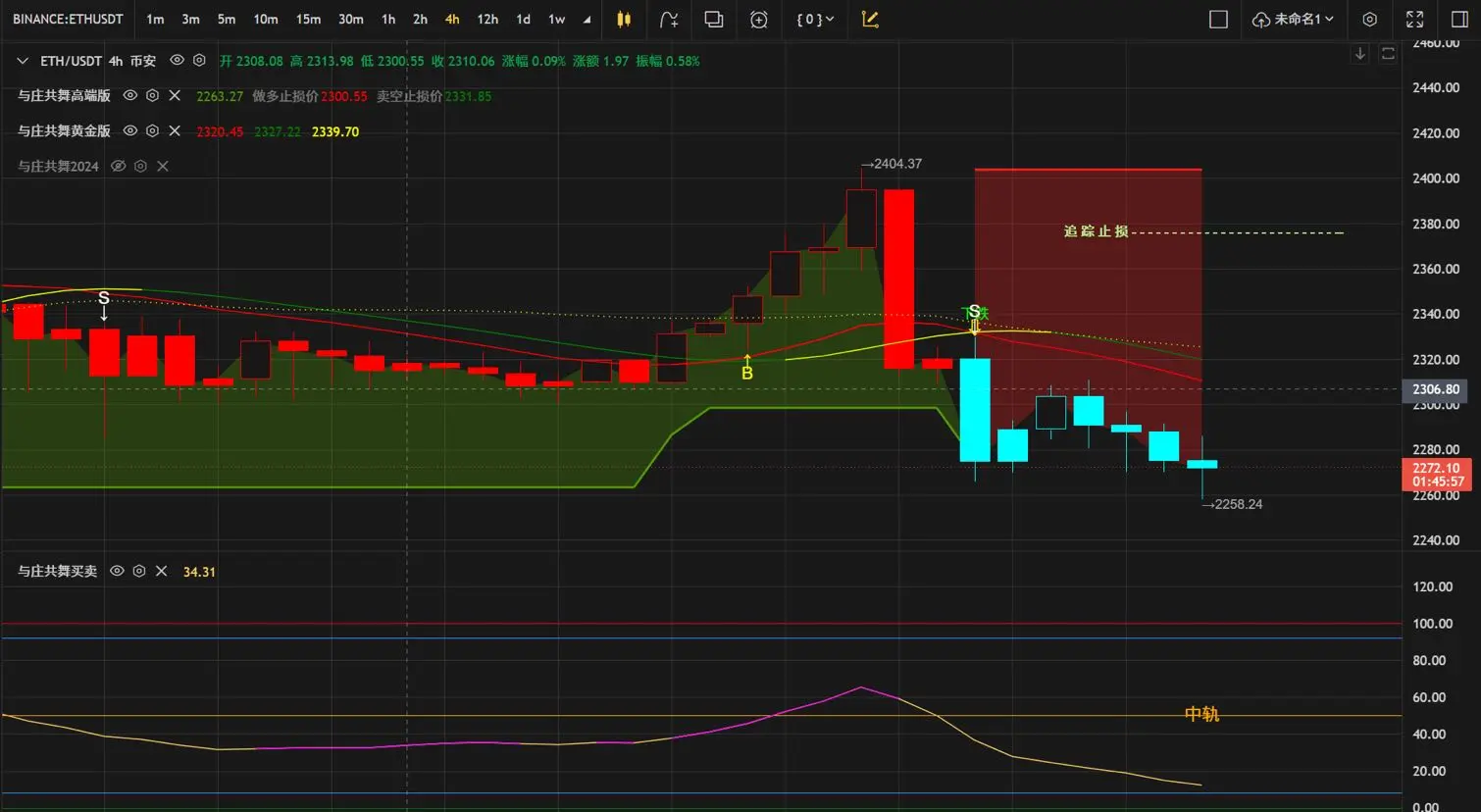Click the 与庄共舞高端版 indicator name
Screen dimensions: 1481x812
click(64, 95)
